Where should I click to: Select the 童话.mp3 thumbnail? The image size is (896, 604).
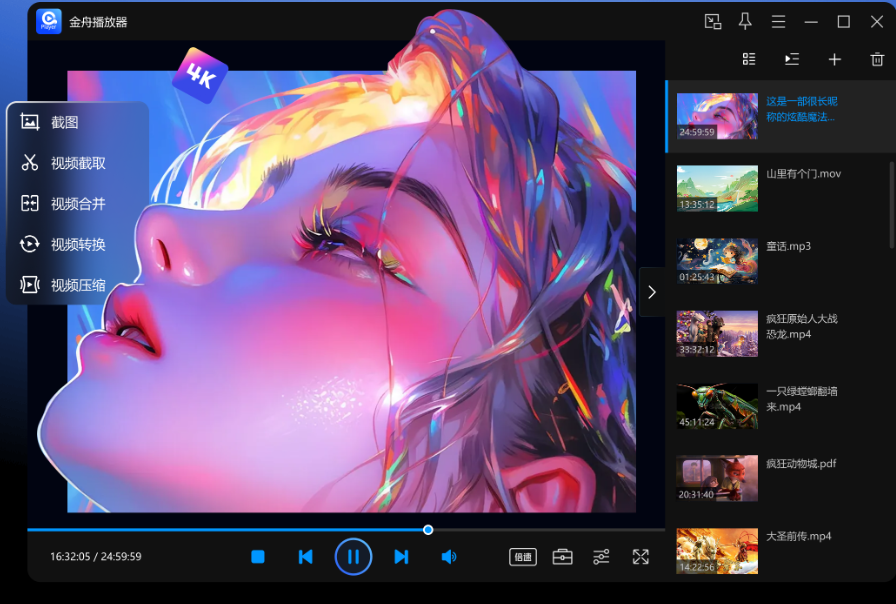click(717, 261)
